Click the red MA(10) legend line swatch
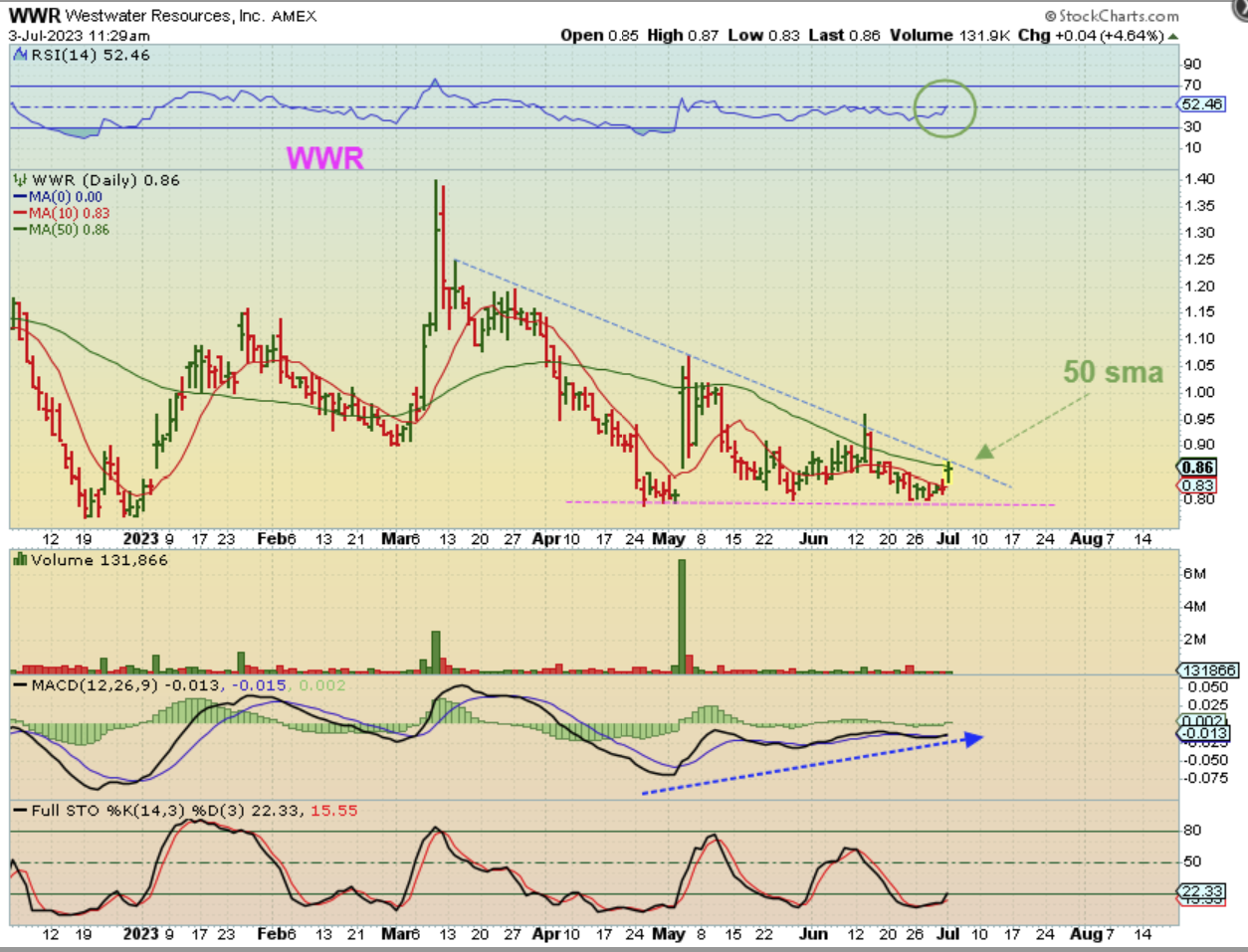The image size is (1248, 952). coord(19,213)
